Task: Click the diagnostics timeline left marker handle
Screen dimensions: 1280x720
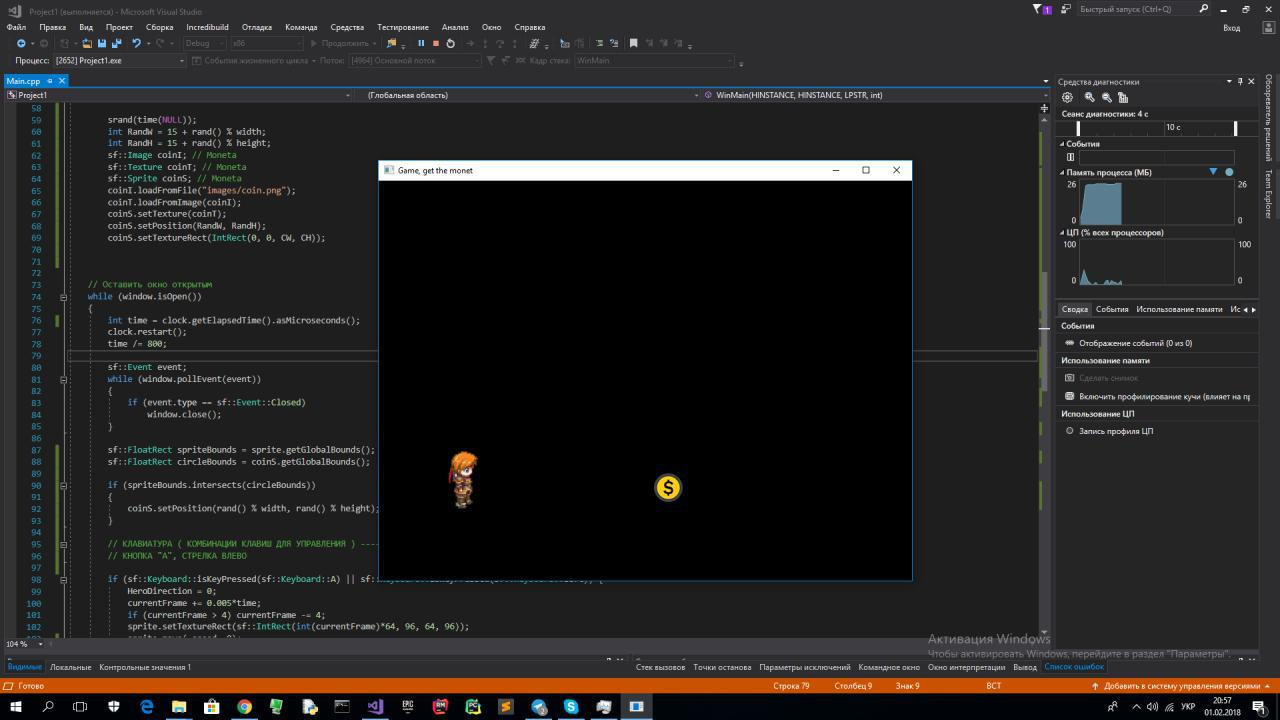Action: click(1078, 128)
